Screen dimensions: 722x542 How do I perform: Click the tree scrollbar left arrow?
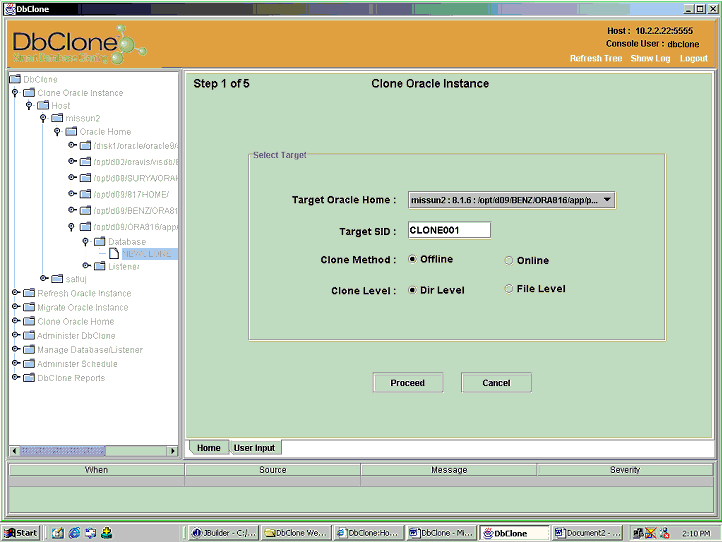(x=15, y=450)
